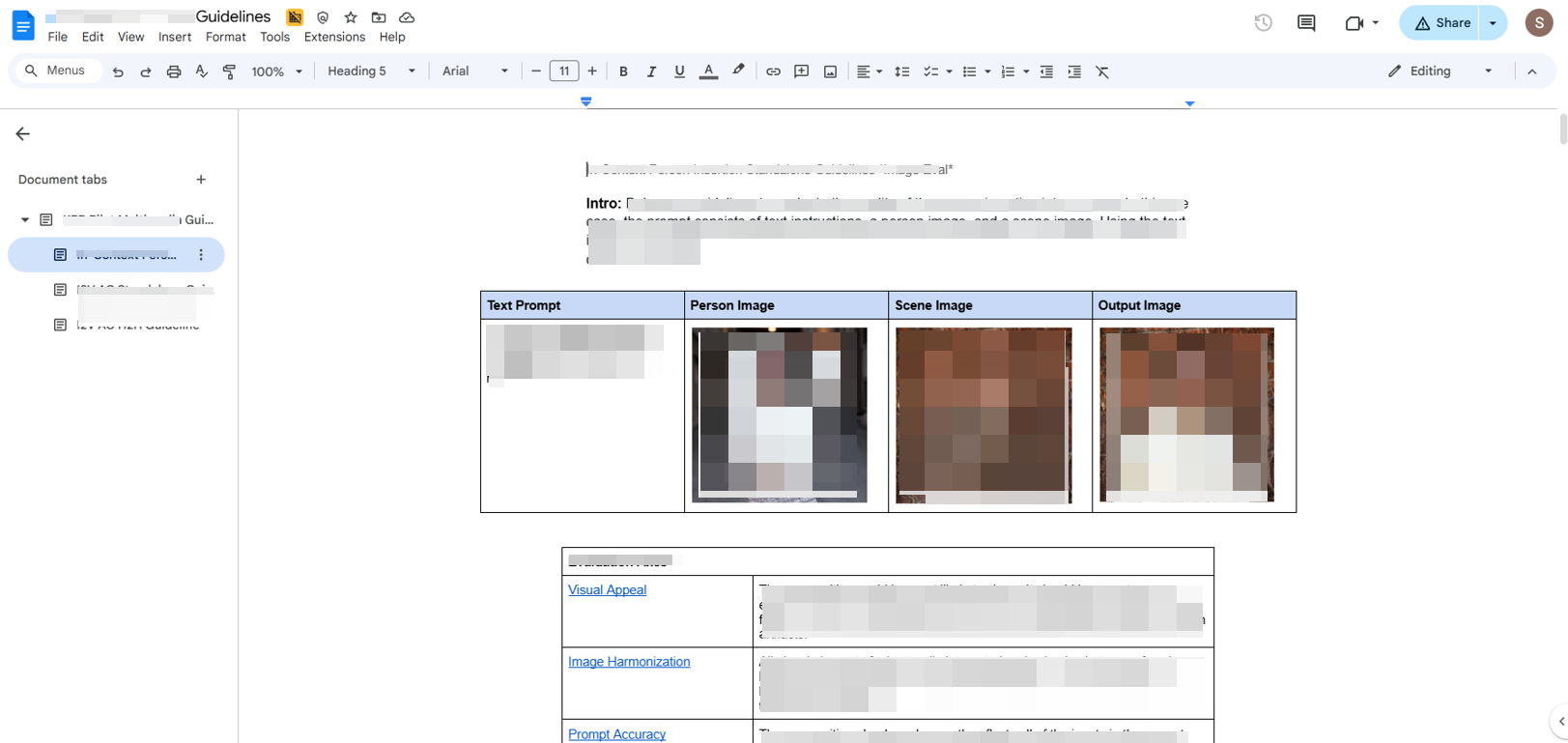Screen dimensions: 1568x743
Task: Toggle Bold formatting
Action: pos(623,71)
